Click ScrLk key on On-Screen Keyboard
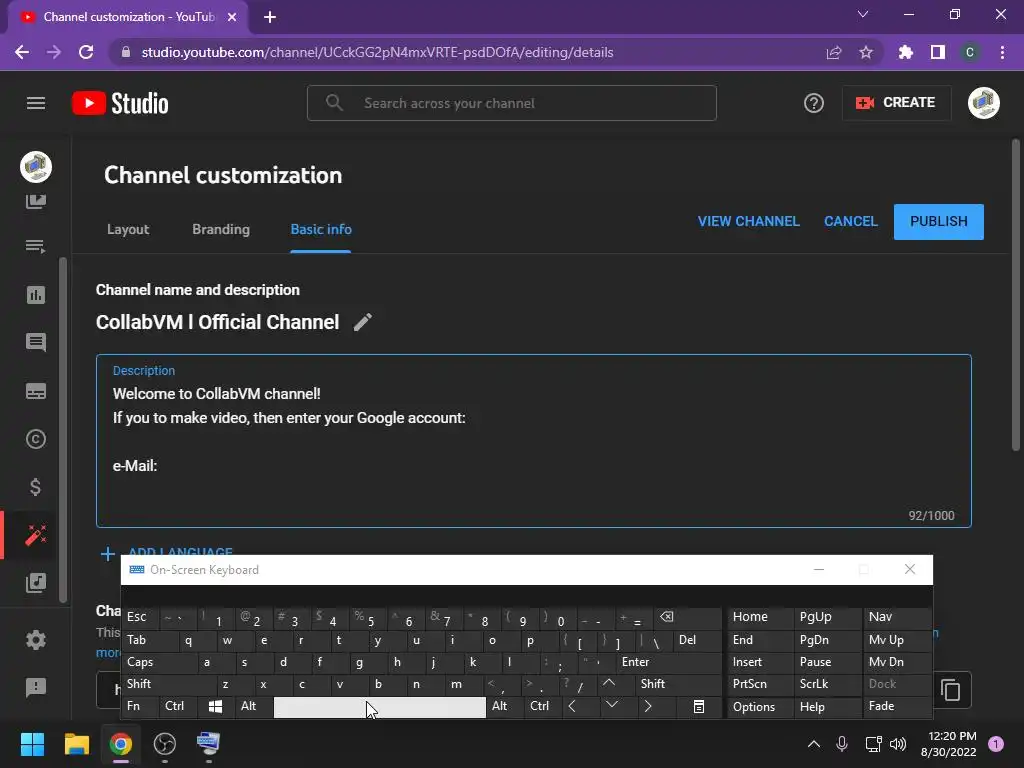The image size is (1024, 768). [827, 684]
